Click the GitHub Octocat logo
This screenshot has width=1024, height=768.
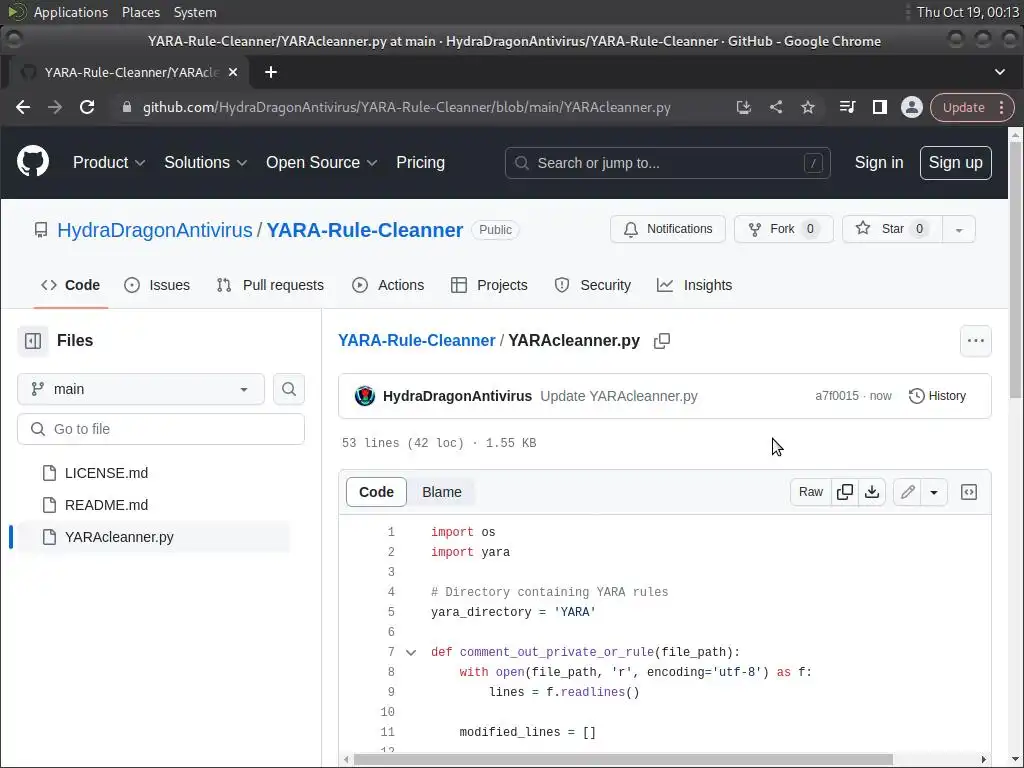(x=33, y=162)
